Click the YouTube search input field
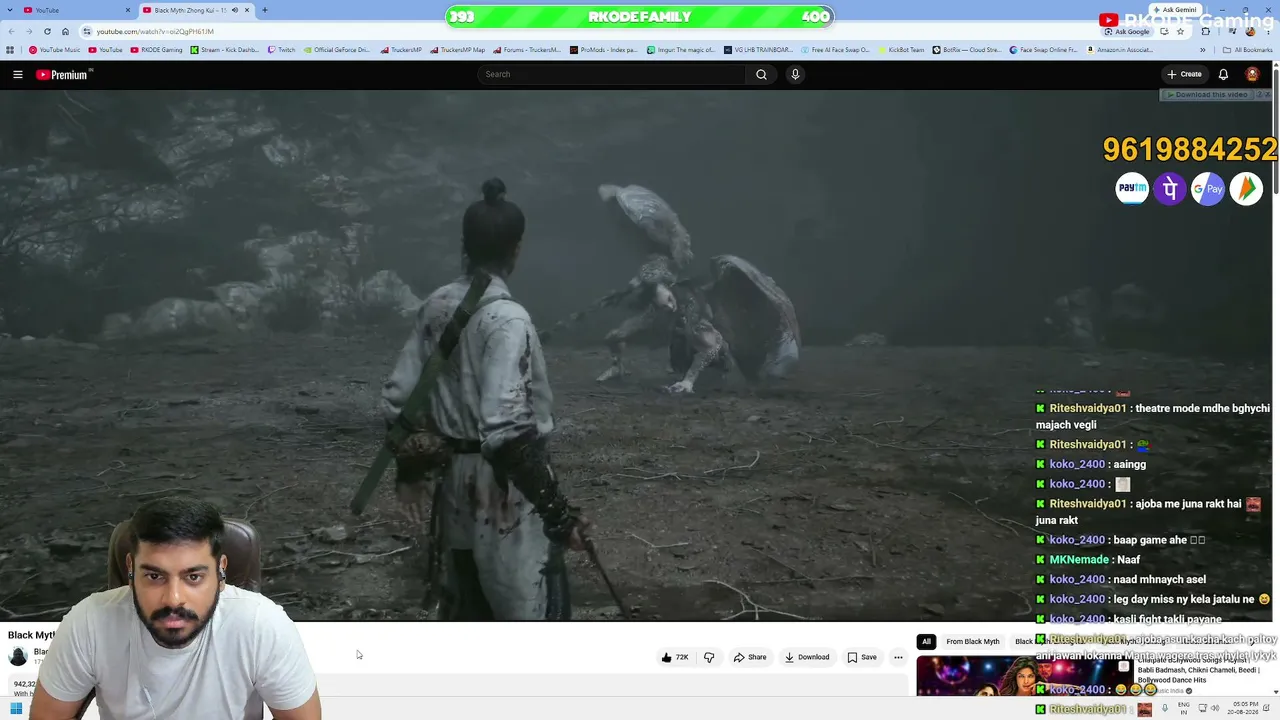This screenshot has width=1280, height=720. [612, 74]
